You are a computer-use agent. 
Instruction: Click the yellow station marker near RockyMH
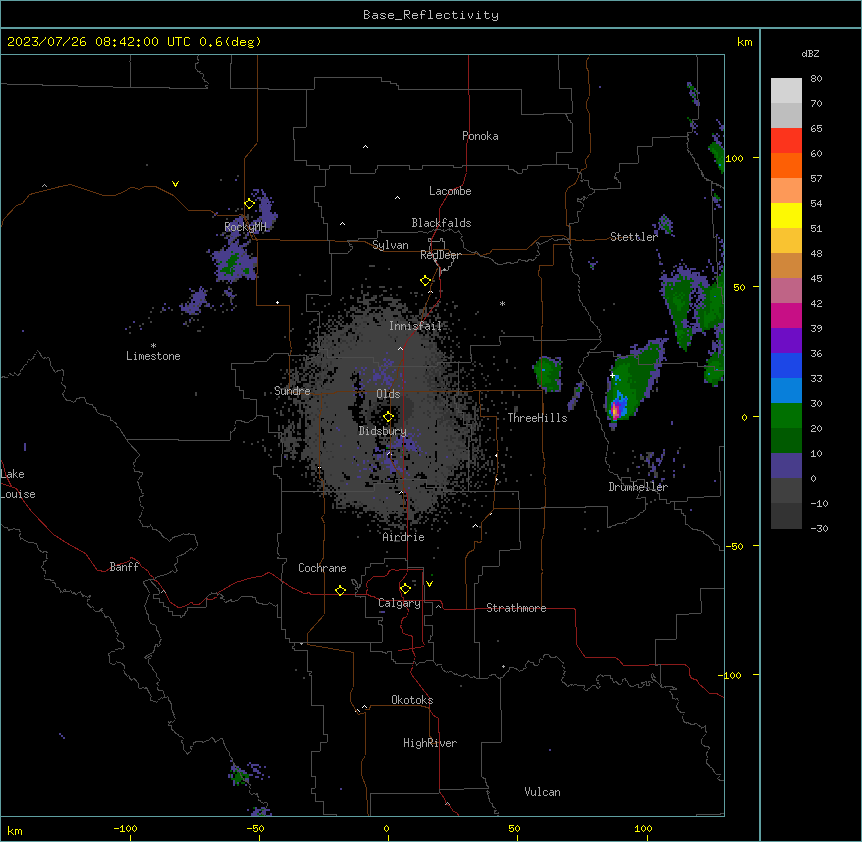250,204
